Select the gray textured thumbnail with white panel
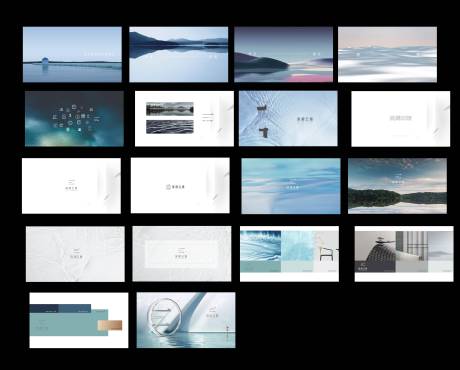 coord(182,254)
